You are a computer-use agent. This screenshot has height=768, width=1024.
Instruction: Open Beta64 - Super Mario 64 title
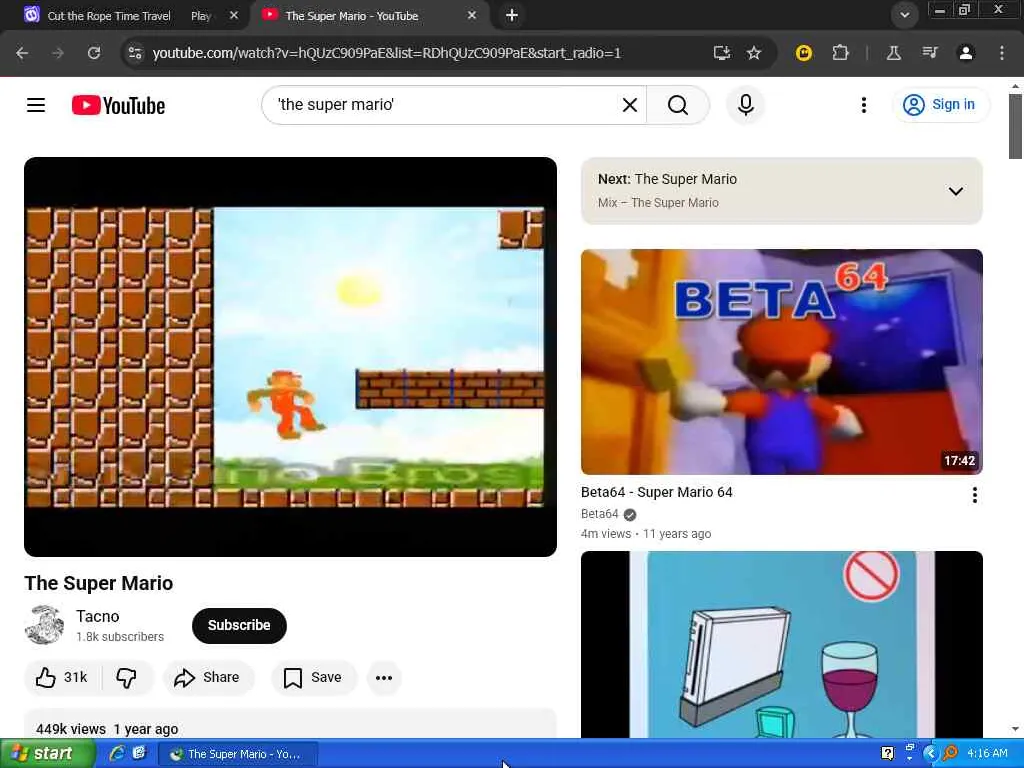[656, 492]
